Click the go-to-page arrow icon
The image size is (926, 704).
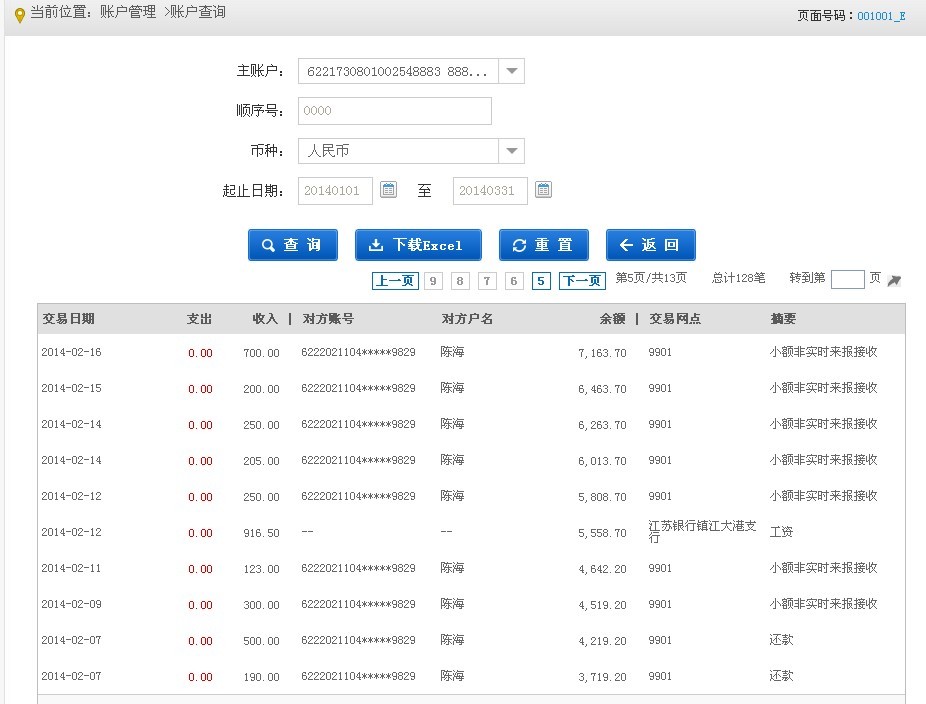894,281
